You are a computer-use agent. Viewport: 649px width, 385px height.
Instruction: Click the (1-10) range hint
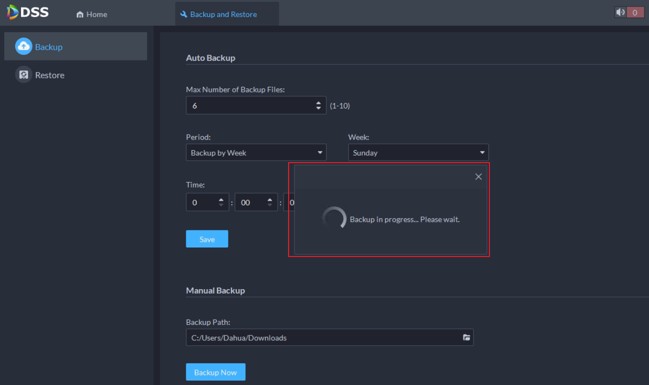pos(340,106)
